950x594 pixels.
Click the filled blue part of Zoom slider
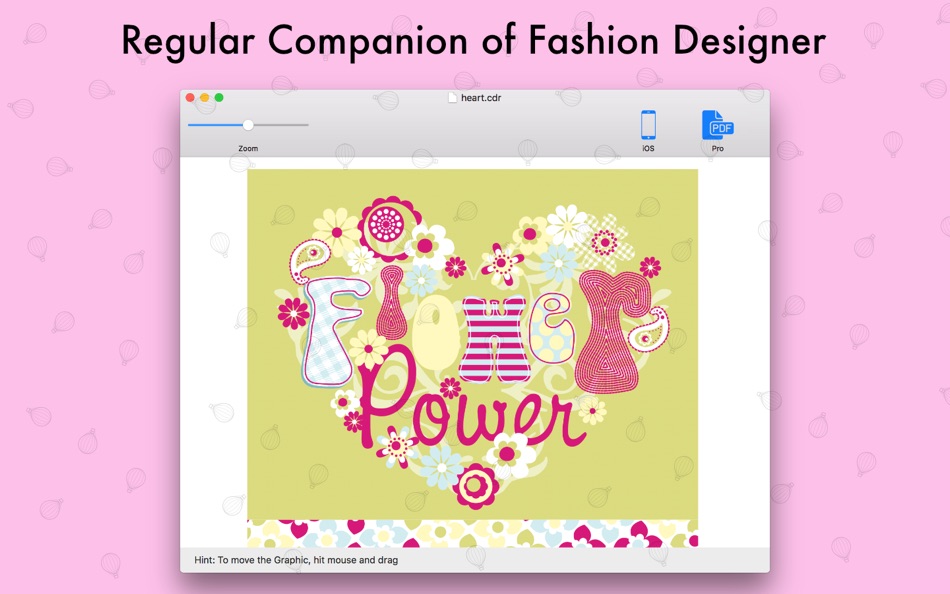pyautogui.click(x=216, y=125)
